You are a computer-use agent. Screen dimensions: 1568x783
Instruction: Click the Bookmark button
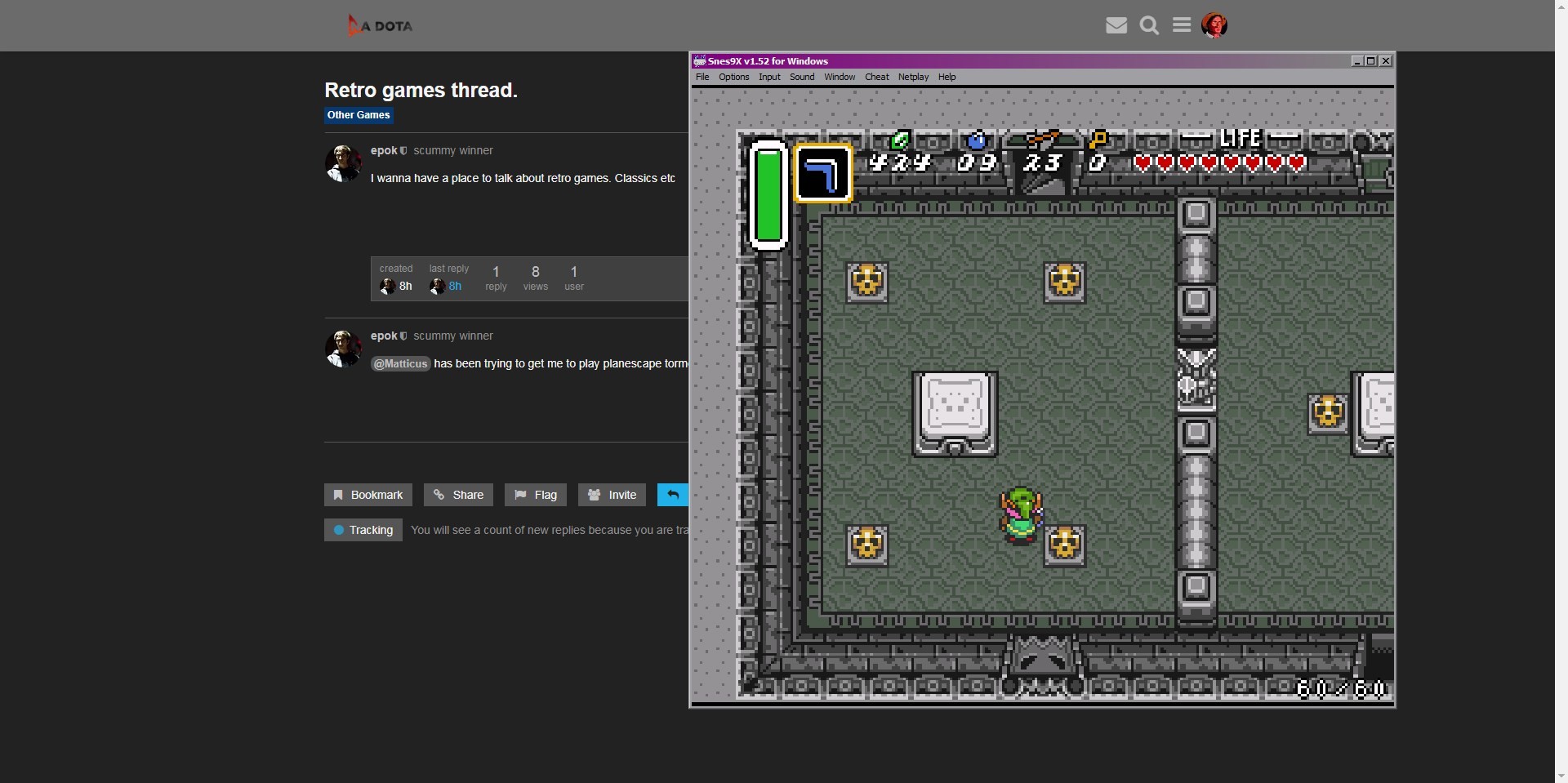[368, 495]
